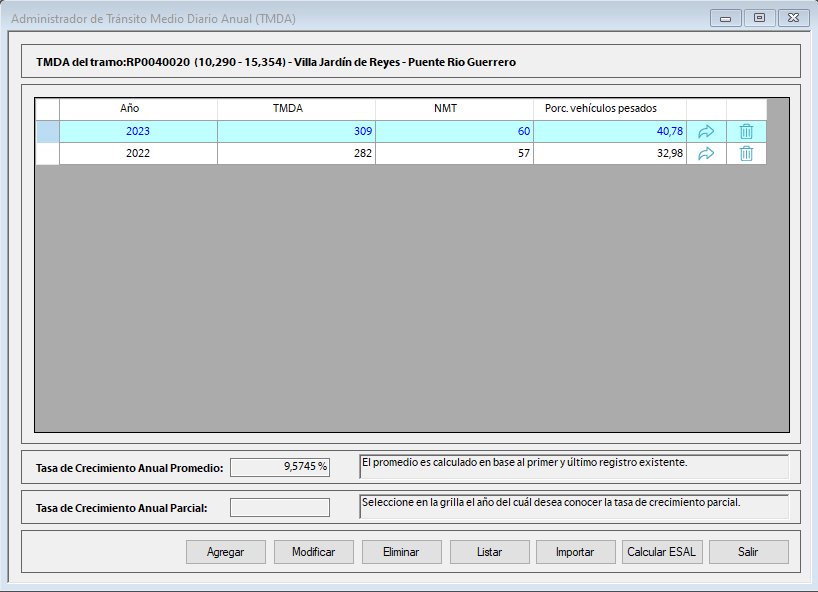Click the TMDA column header

[296, 108]
